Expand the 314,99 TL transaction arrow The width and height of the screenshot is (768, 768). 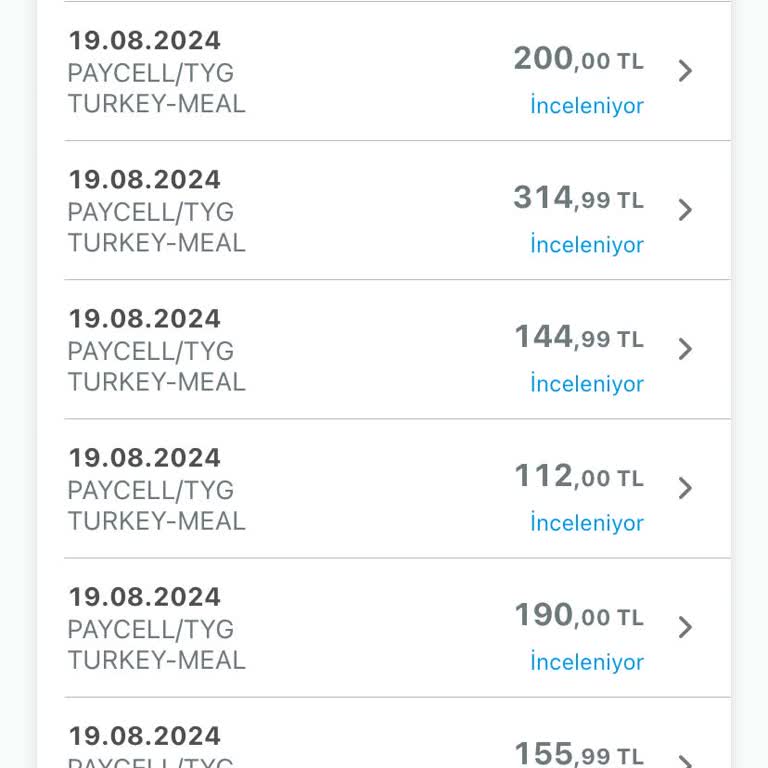tap(685, 210)
